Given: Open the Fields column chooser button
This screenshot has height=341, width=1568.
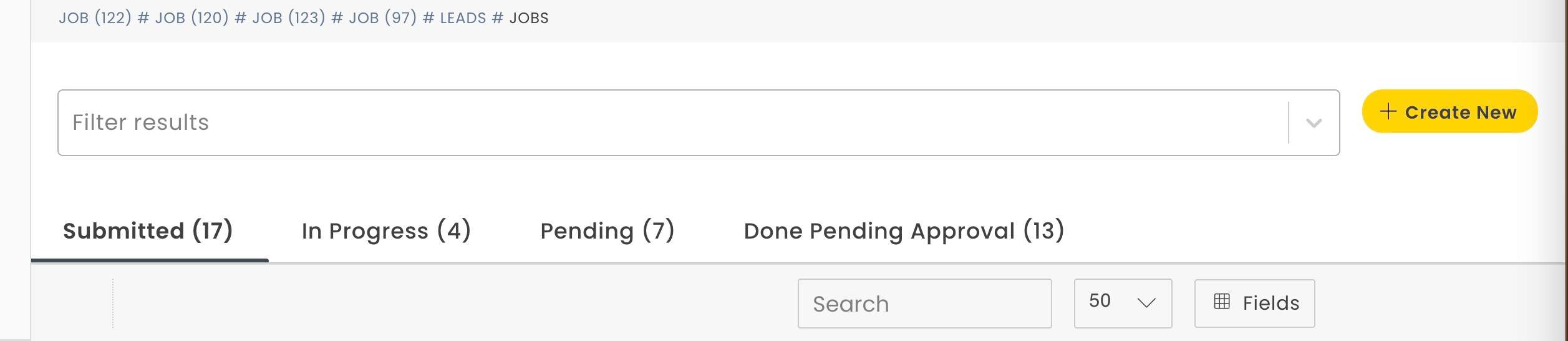Looking at the screenshot, I should (1254, 304).
